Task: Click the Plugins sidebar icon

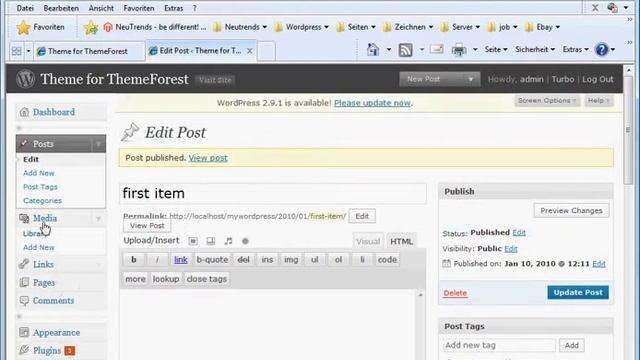Action: 24,350
